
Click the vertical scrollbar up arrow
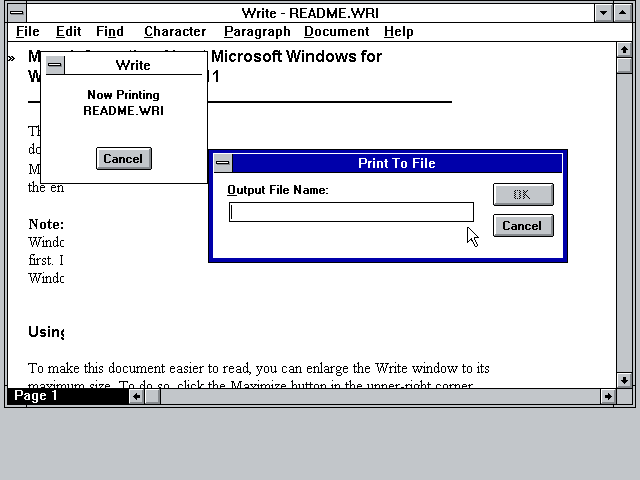coord(624,50)
